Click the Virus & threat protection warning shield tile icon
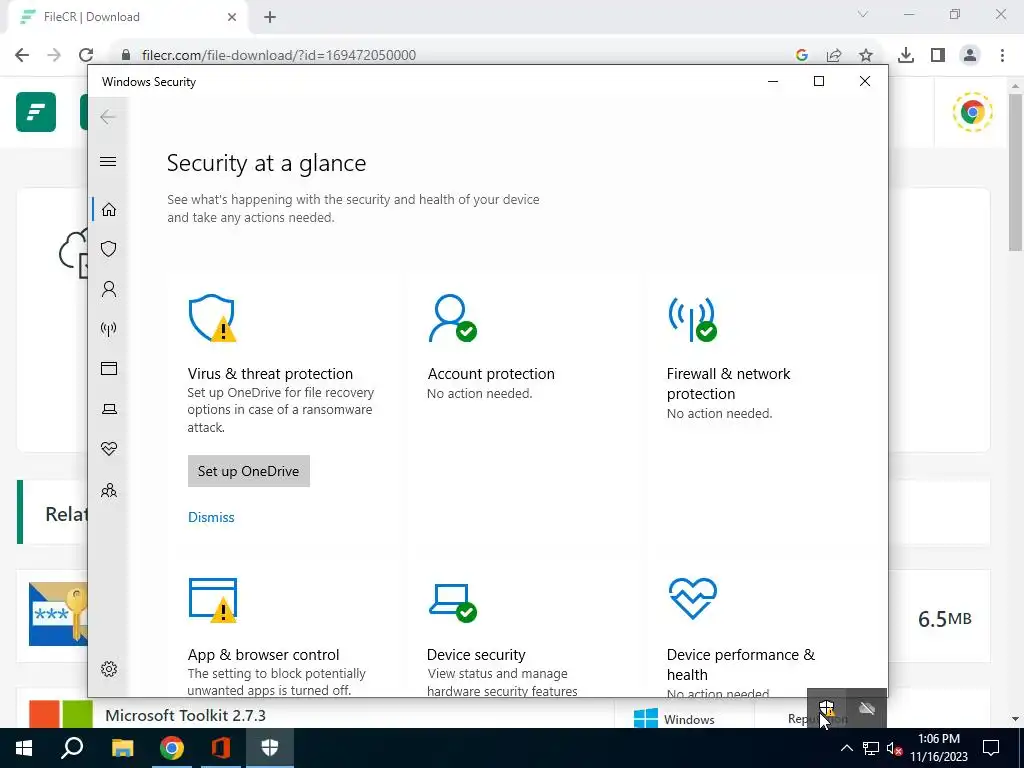This screenshot has width=1024, height=768. point(212,318)
